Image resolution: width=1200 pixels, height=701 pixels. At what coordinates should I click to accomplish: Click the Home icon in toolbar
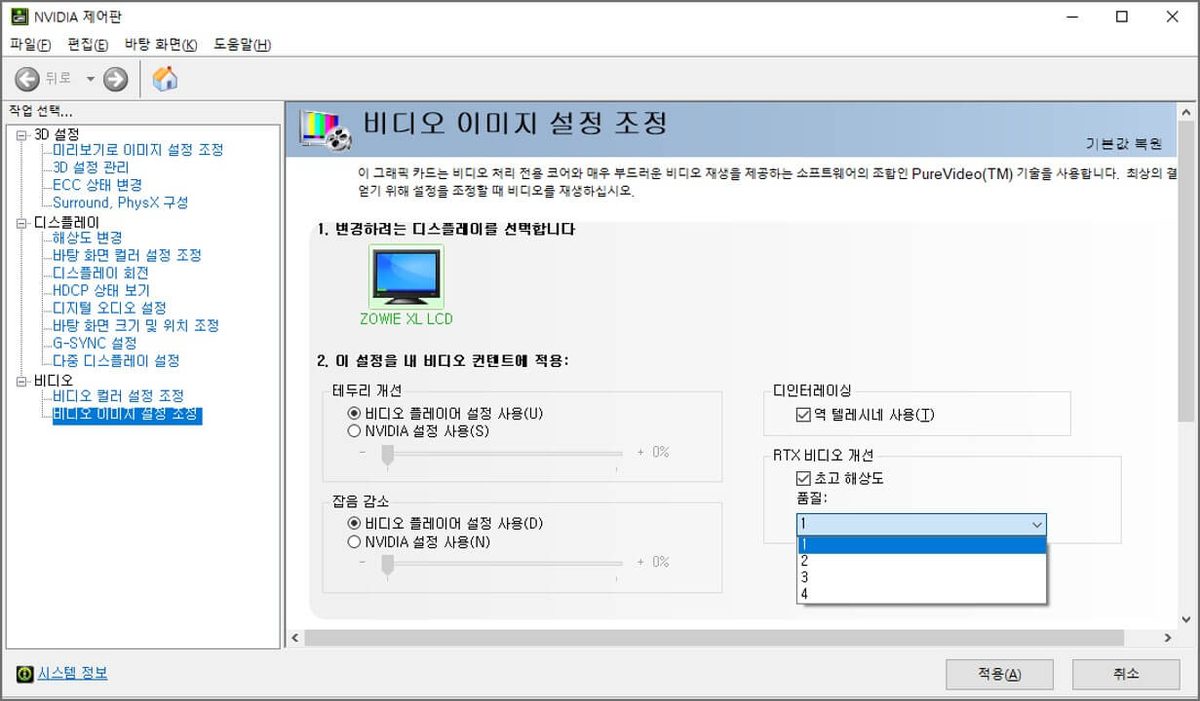tap(165, 78)
